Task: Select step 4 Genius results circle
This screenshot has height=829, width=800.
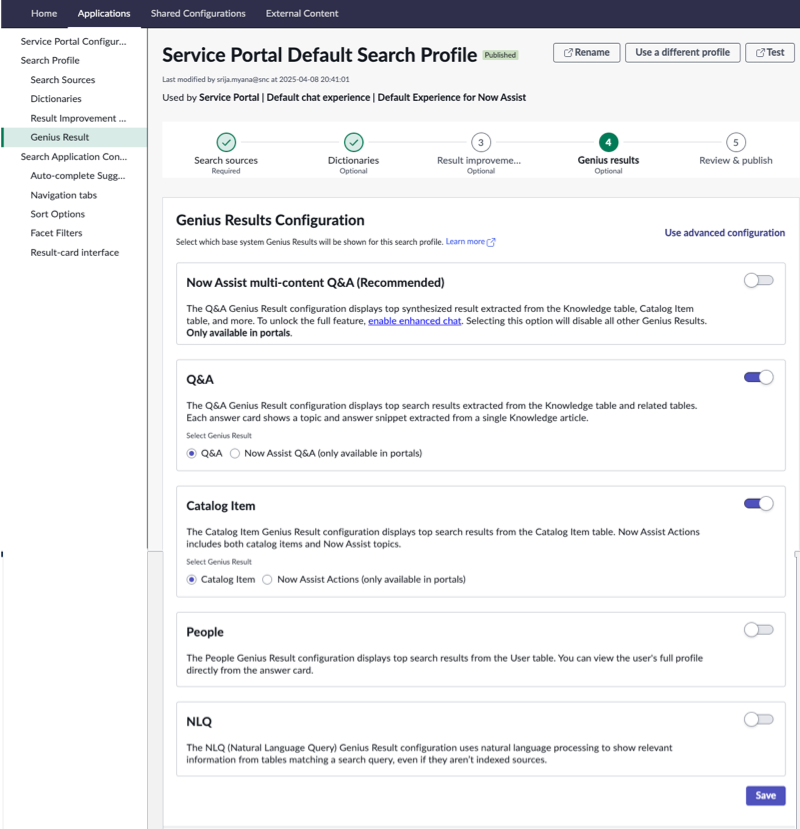Action: tap(608, 142)
